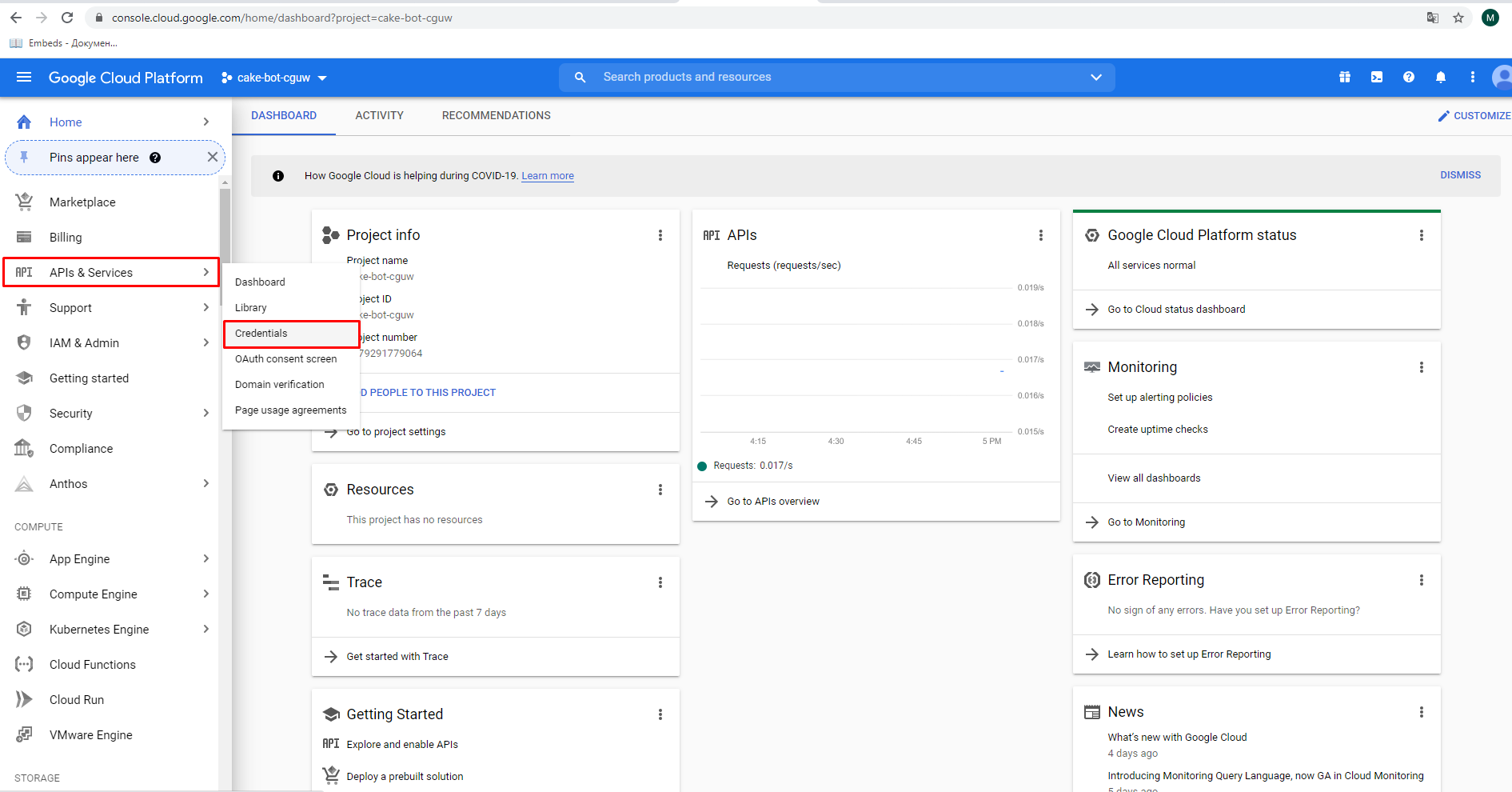Click Set up alerting policies link
This screenshot has height=792, width=1512.
(x=1159, y=398)
